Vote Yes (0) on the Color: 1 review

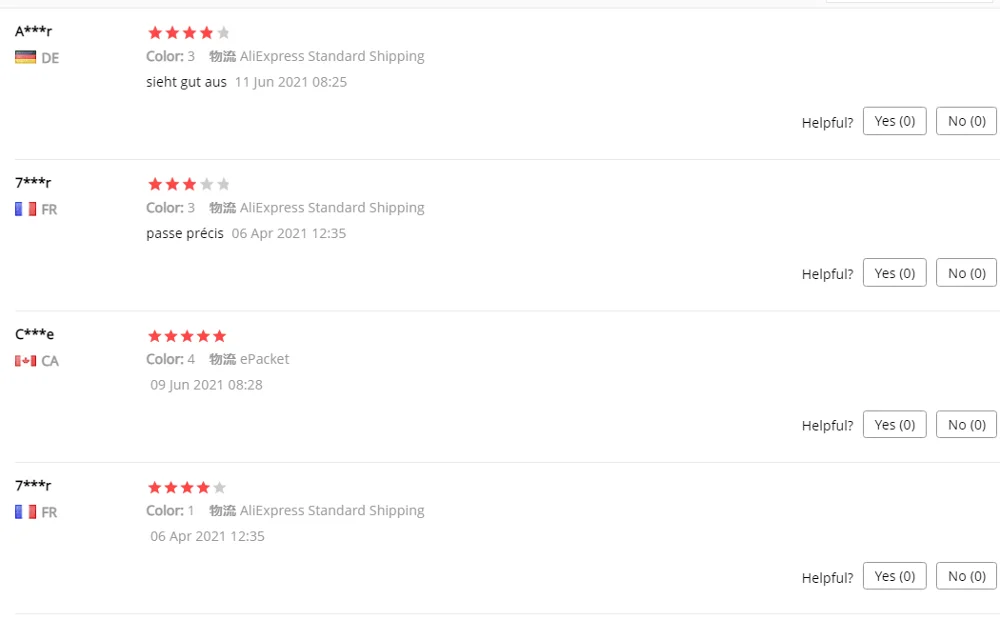[894, 576]
